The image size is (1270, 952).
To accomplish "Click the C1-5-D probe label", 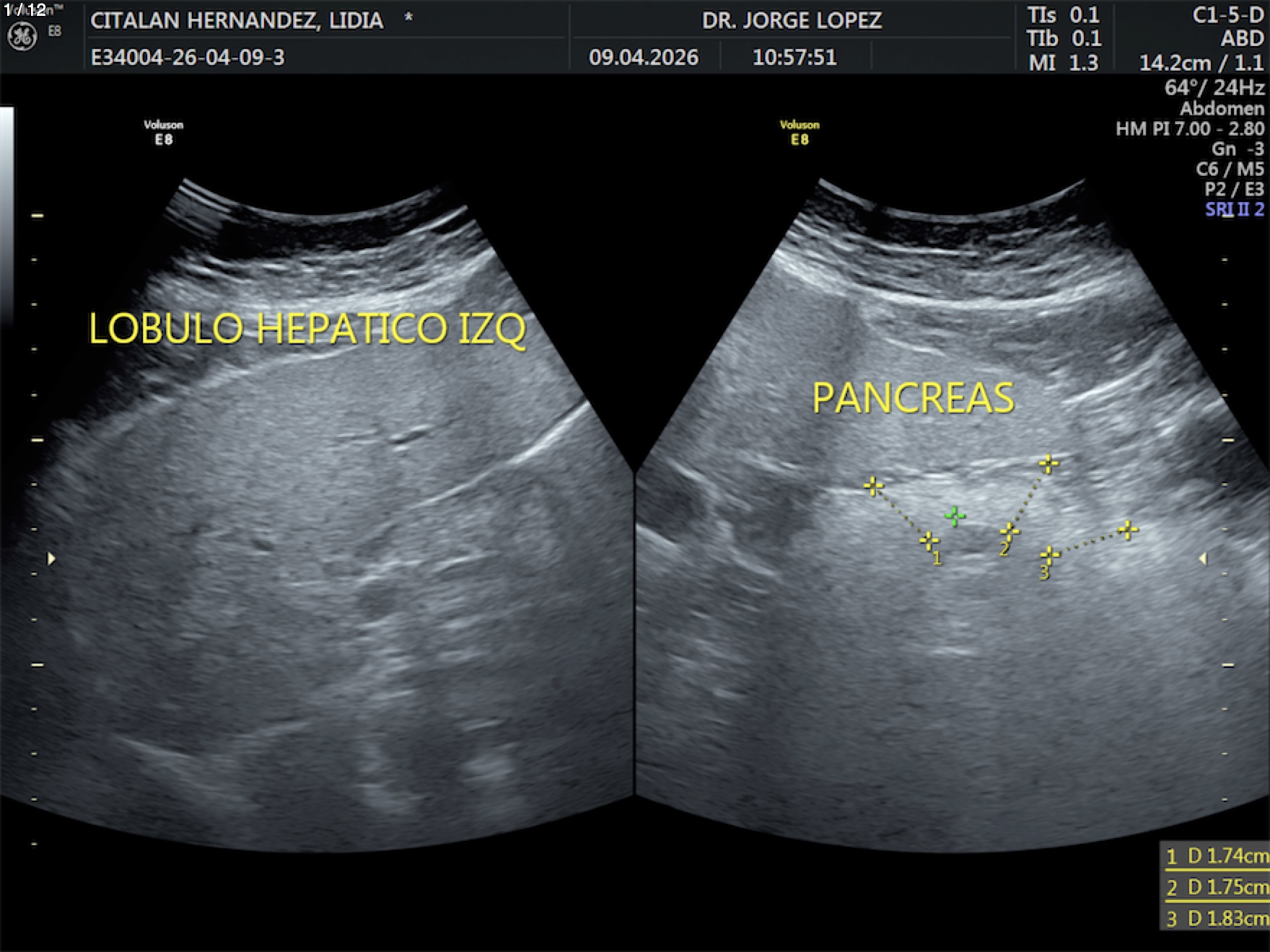I will tap(1227, 15).
